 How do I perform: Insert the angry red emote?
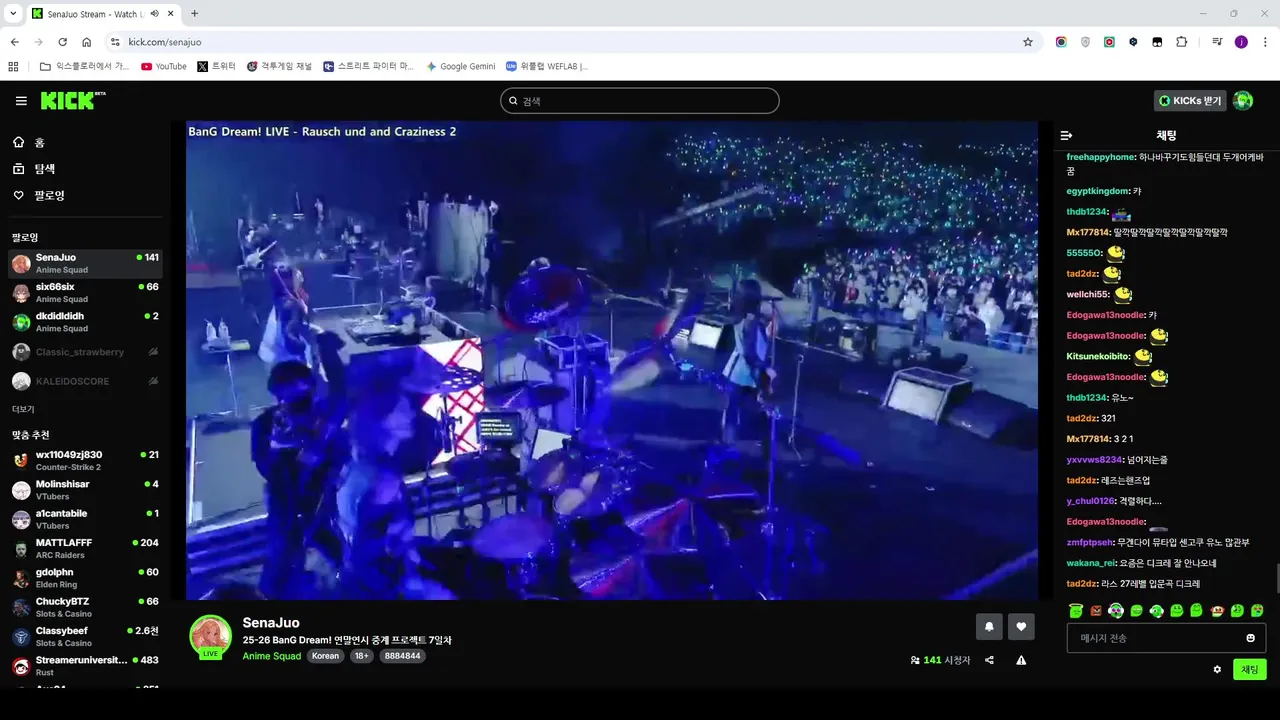point(1096,610)
